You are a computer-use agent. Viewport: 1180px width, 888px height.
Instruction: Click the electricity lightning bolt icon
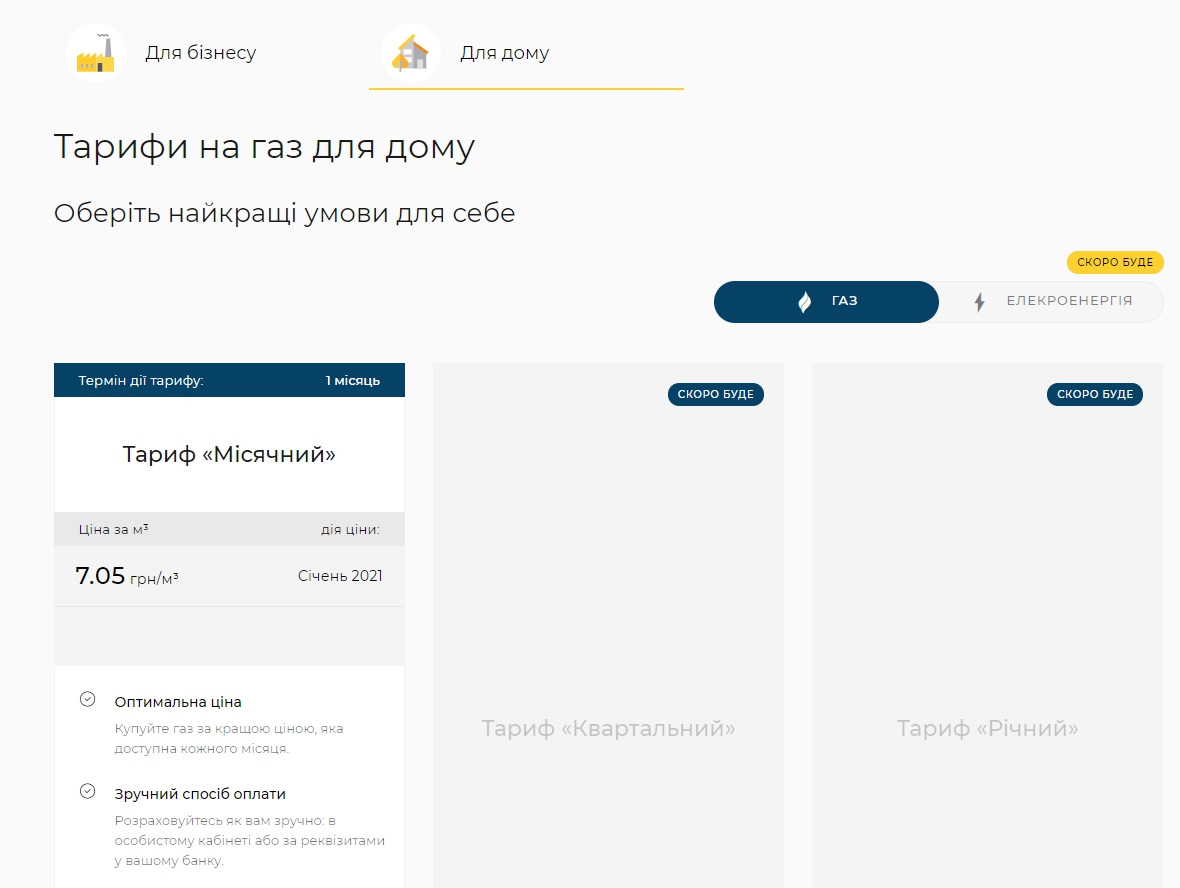[x=979, y=303]
